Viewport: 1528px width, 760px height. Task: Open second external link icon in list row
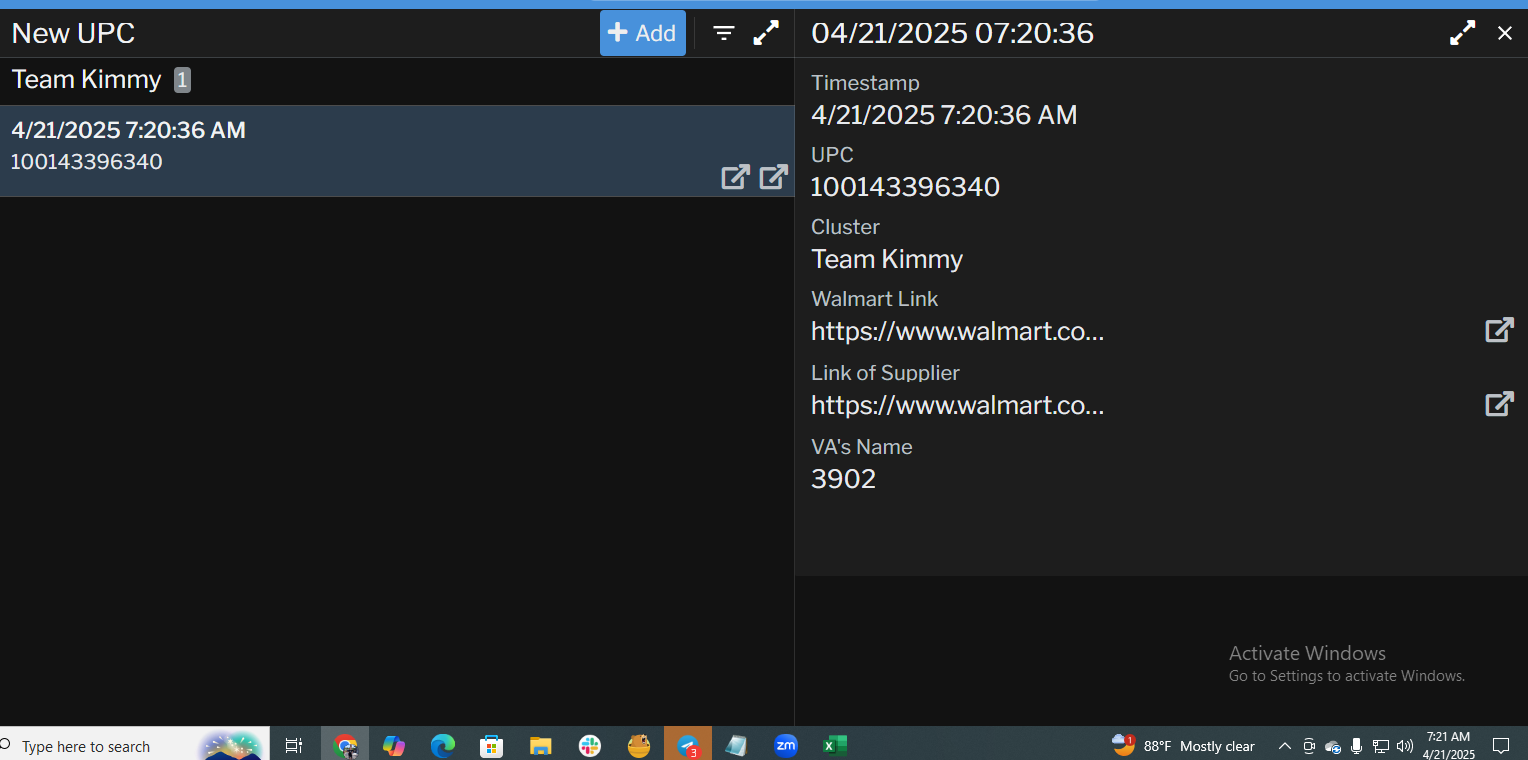pyautogui.click(x=774, y=177)
